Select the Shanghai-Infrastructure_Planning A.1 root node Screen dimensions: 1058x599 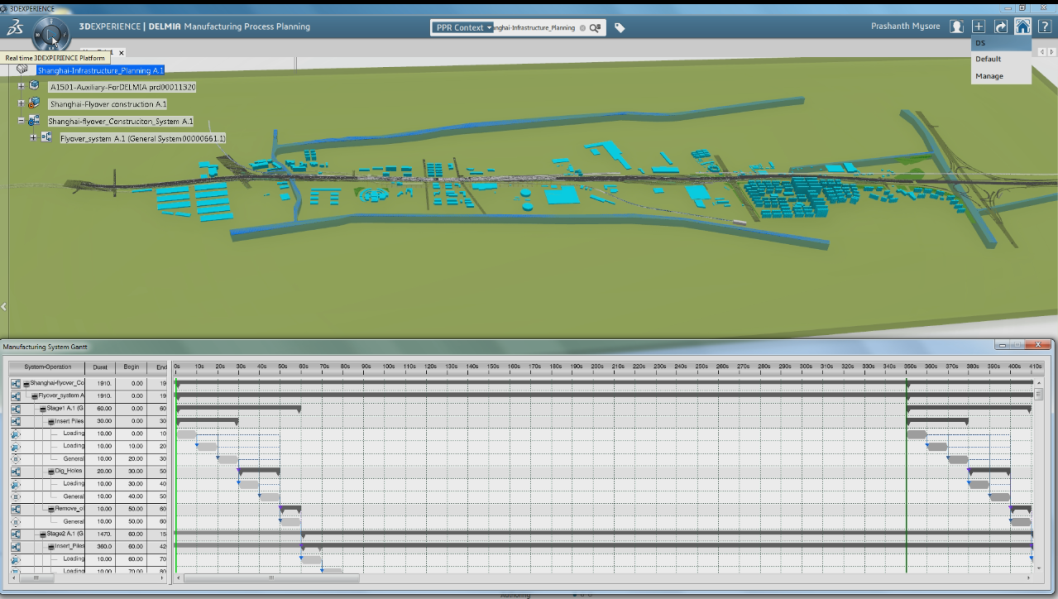100,70
